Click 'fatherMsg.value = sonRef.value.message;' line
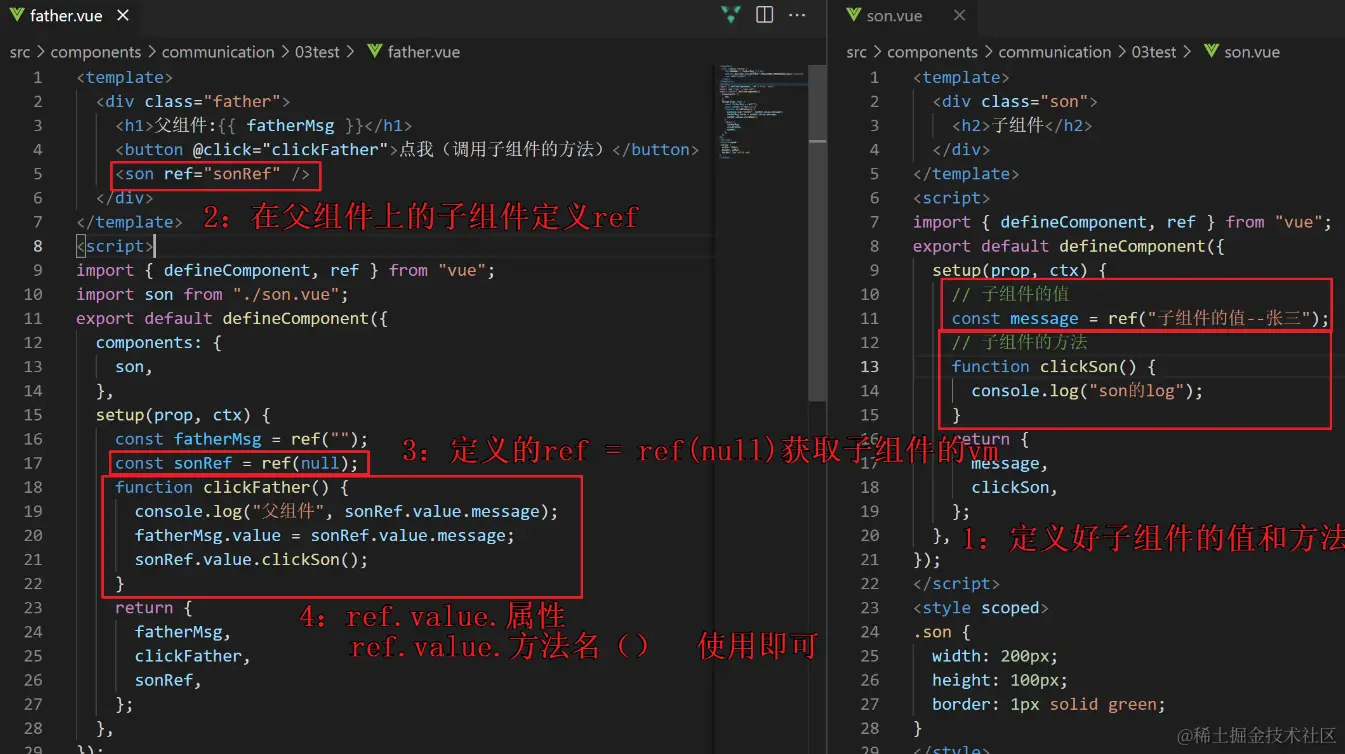The image size is (1345, 754). (x=325, y=535)
